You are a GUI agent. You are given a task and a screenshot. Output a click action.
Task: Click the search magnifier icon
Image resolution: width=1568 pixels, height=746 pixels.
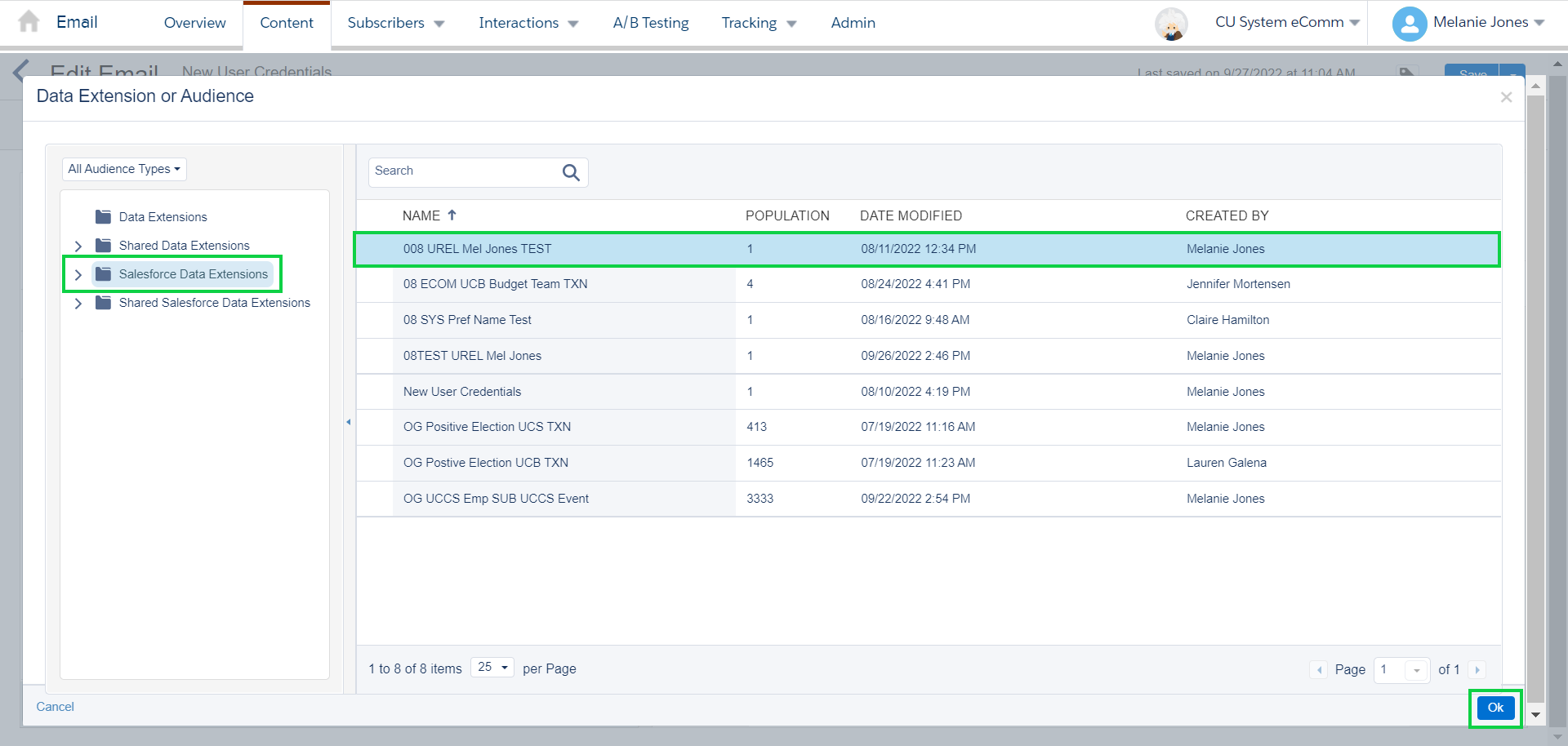pyautogui.click(x=571, y=172)
